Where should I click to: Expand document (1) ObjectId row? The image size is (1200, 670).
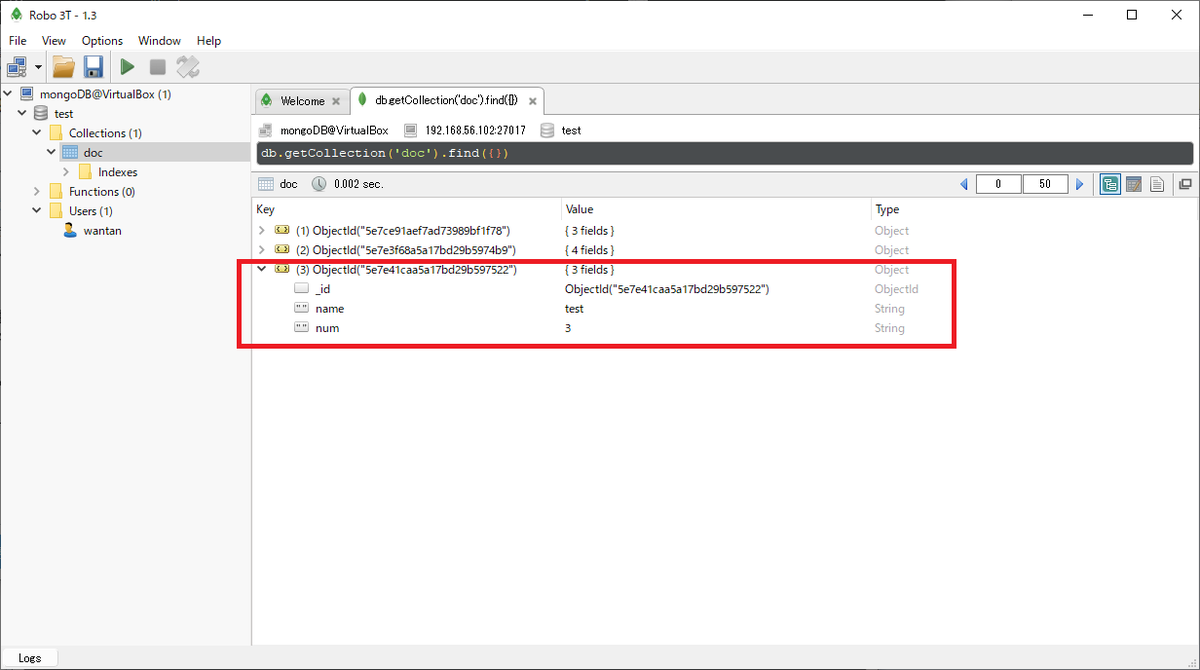(x=262, y=231)
